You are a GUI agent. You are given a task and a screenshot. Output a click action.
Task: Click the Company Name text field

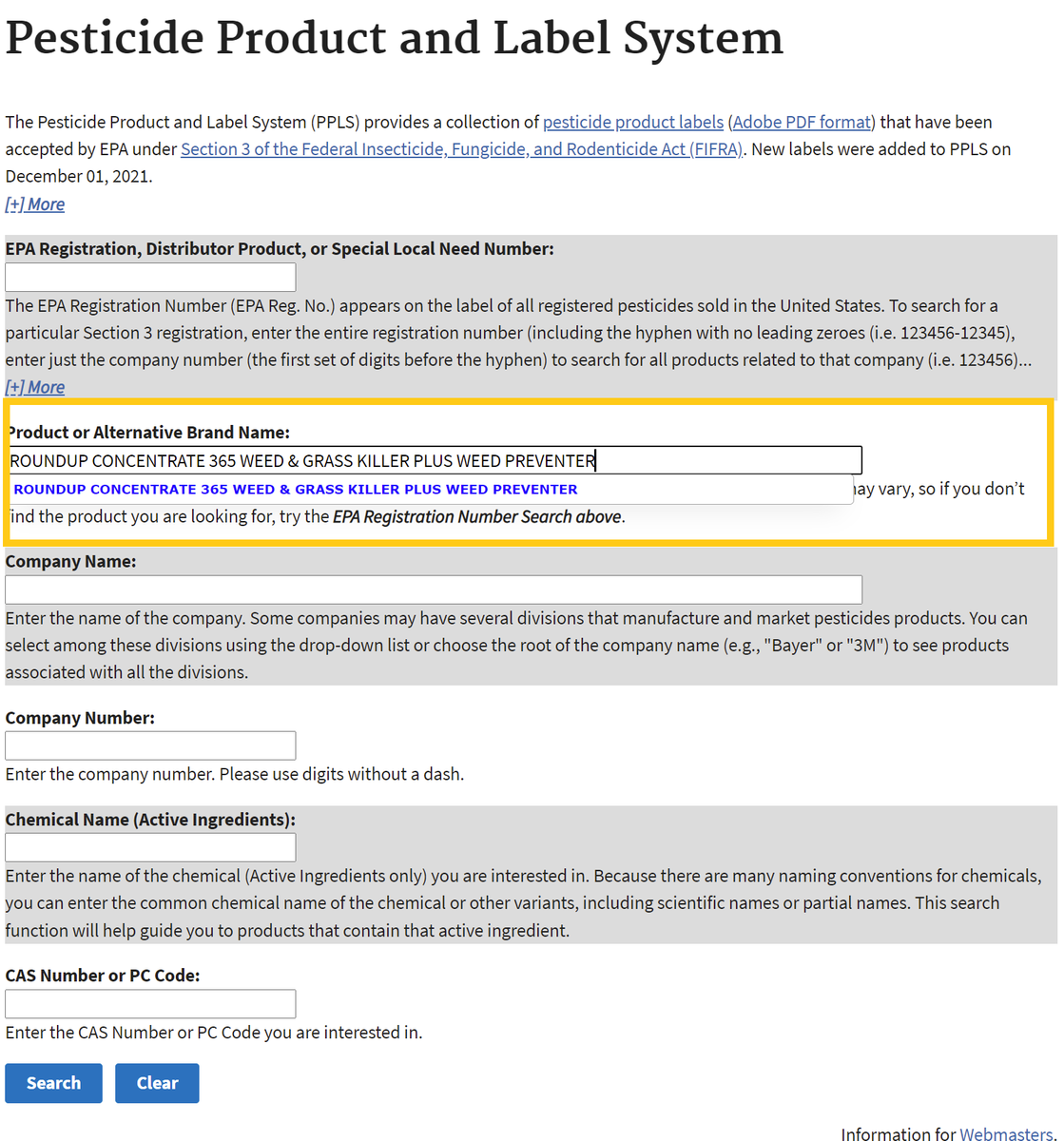(x=434, y=590)
